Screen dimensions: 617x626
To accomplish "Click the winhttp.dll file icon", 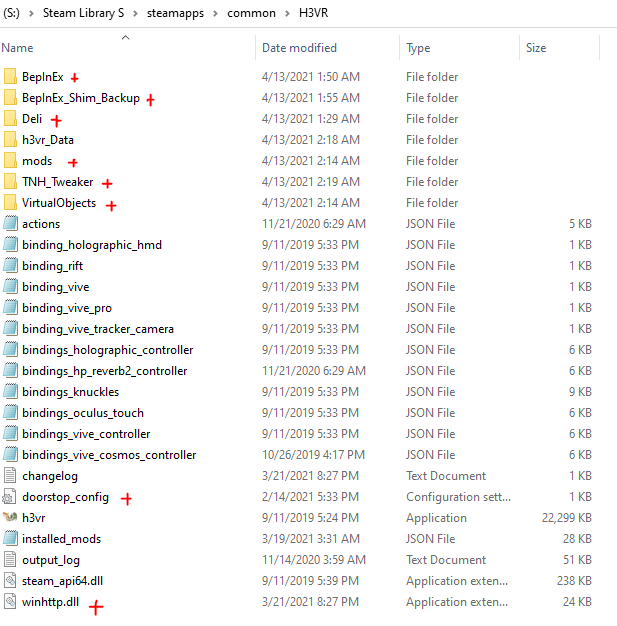I will (x=10, y=602).
